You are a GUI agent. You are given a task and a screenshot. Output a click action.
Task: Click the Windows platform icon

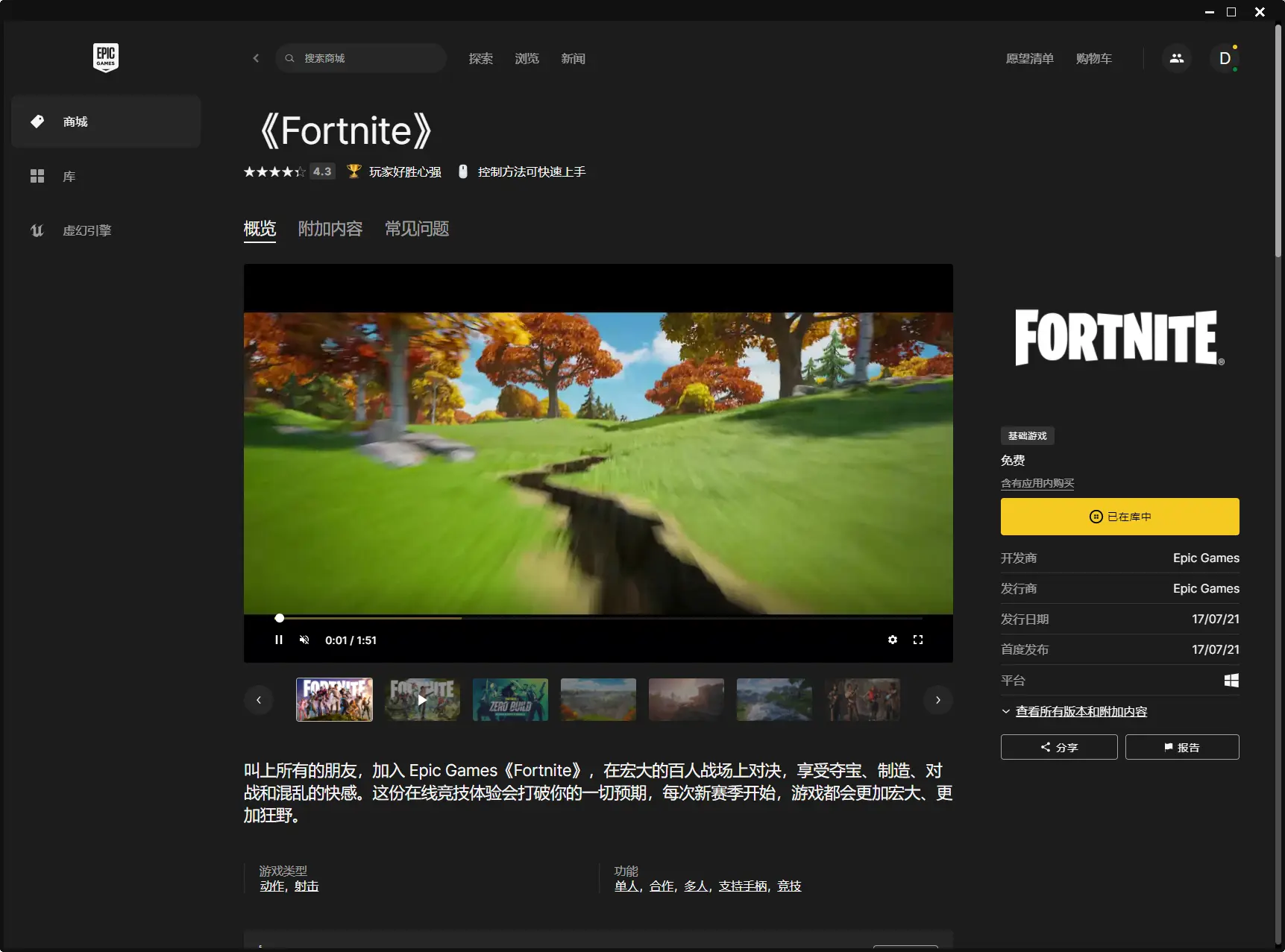1231,680
